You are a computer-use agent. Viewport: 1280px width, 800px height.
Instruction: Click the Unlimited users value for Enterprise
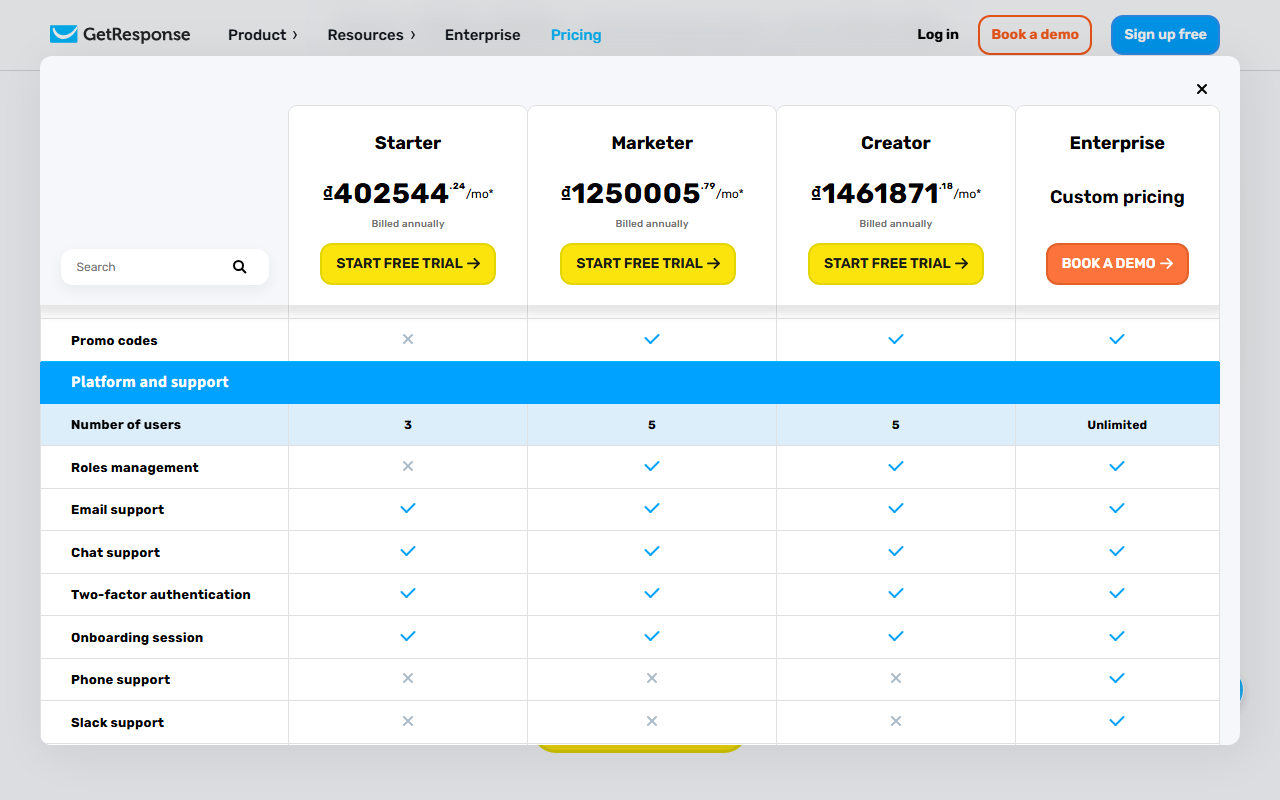[x=1117, y=425]
